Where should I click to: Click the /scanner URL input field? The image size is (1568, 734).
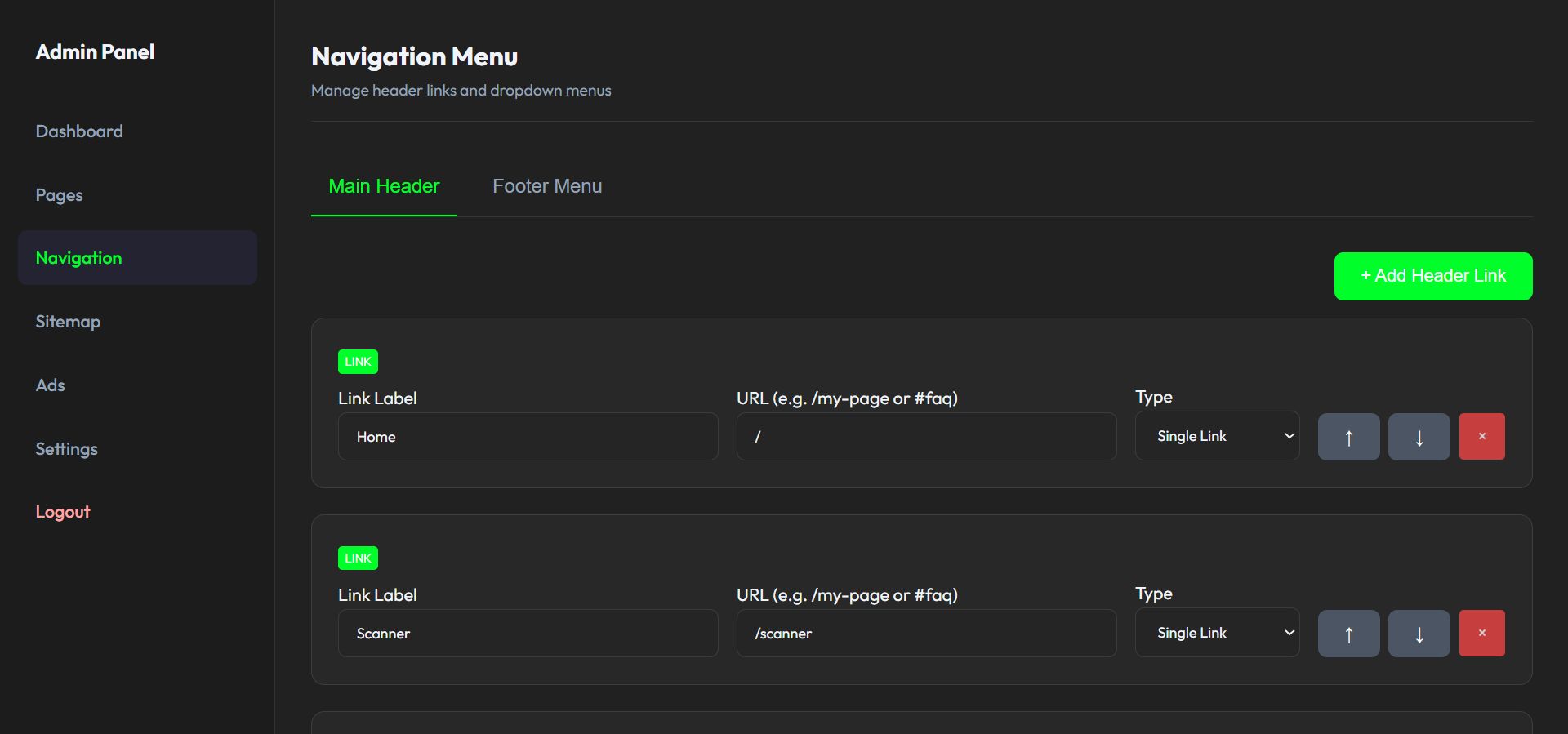click(x=926, y=634)
